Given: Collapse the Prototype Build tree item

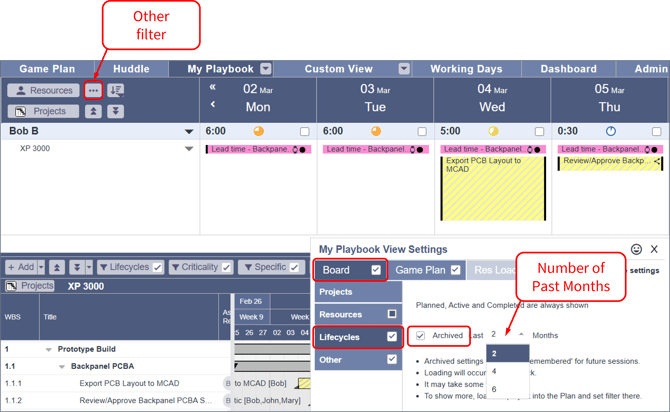Looking at the screenshot, I should point(48,350).
